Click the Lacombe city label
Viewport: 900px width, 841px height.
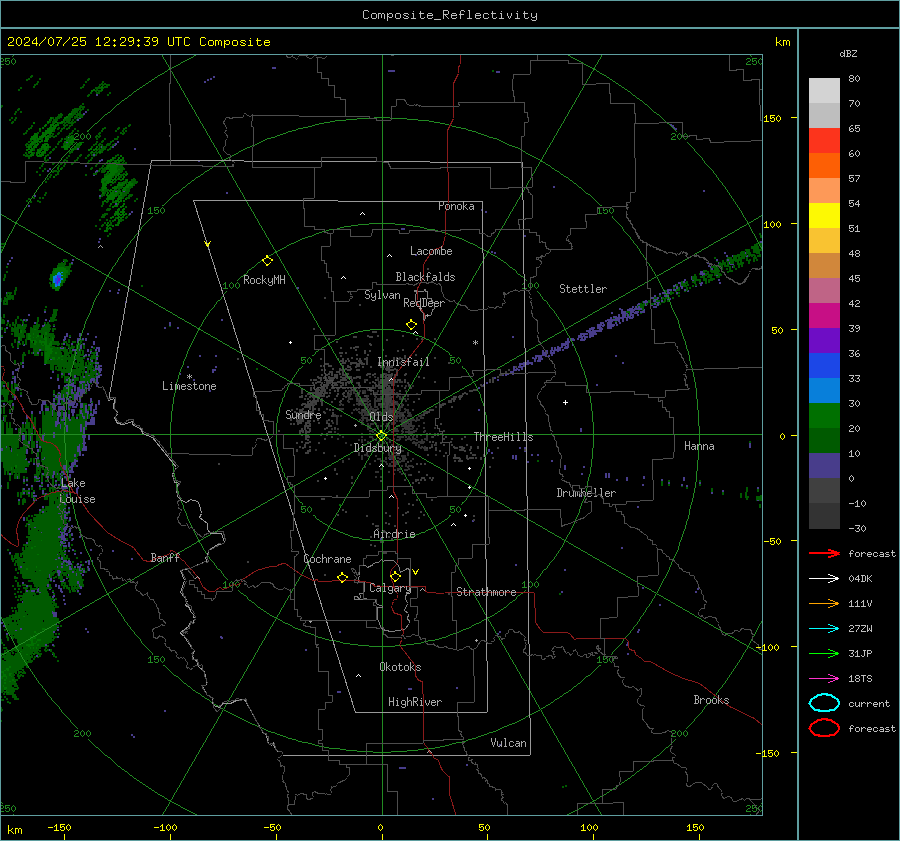431,251
